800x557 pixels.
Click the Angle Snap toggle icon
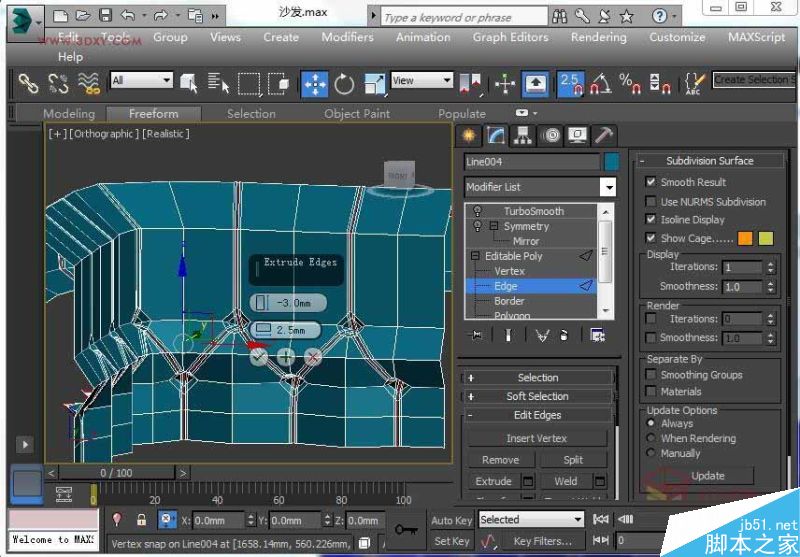[601, 84]
